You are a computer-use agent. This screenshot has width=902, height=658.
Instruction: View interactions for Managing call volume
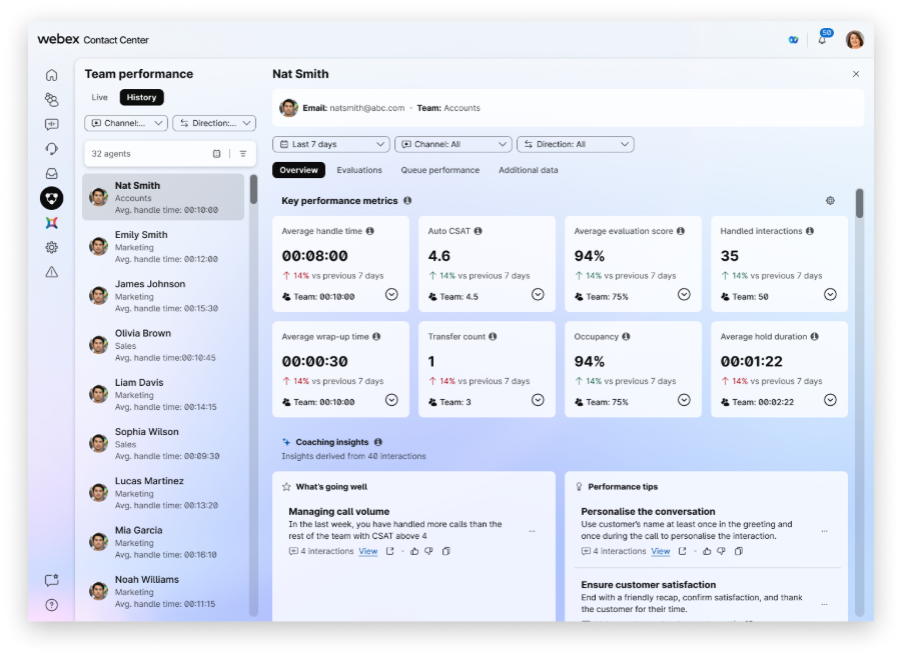point(368,551)
